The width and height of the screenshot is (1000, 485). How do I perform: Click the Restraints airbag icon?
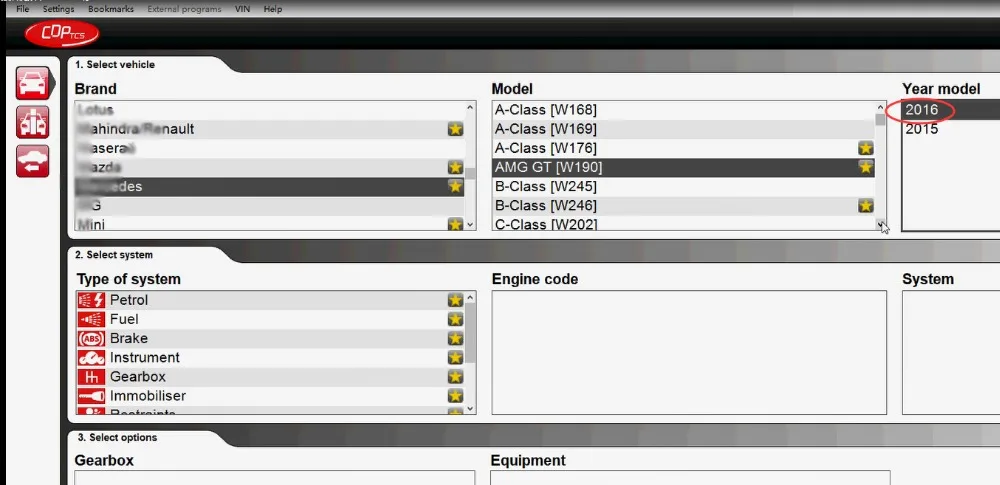click(x=91, y=411)
